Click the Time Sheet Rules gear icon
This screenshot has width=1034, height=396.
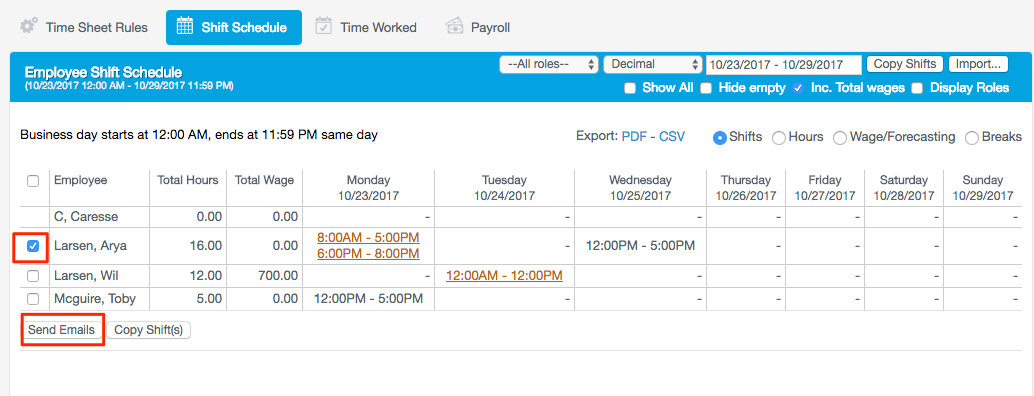28,27
